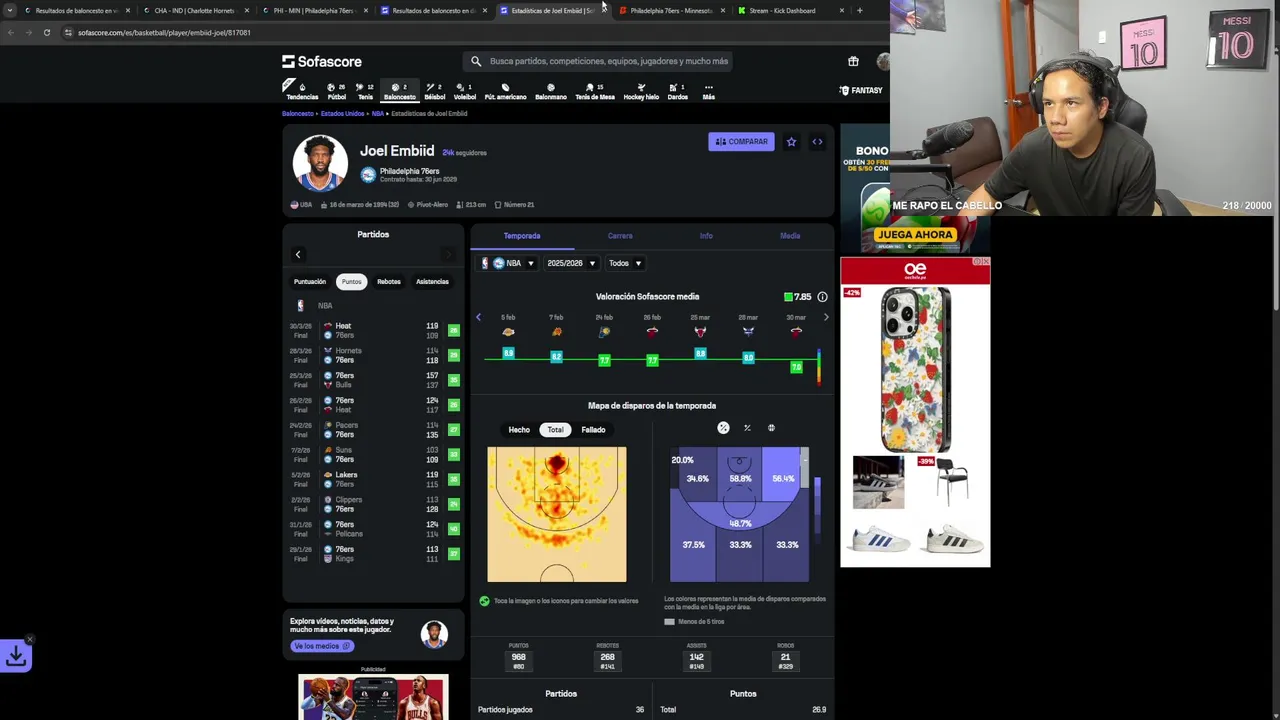Image resolution: width=1280 pixels, height=720 pixels.
Task: Switch zone map to percentage-vs-league icon
Action: [x=723, y=428]
